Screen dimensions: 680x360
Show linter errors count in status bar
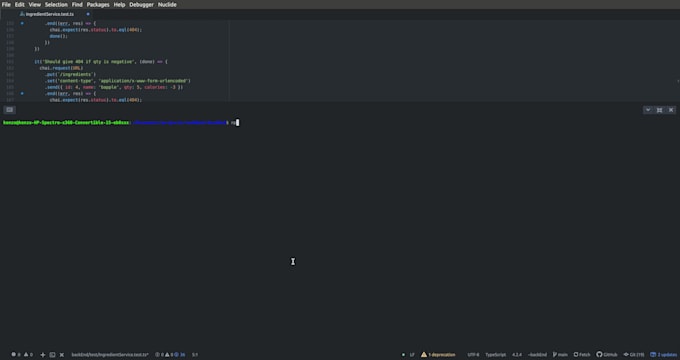tap(16, 355)
